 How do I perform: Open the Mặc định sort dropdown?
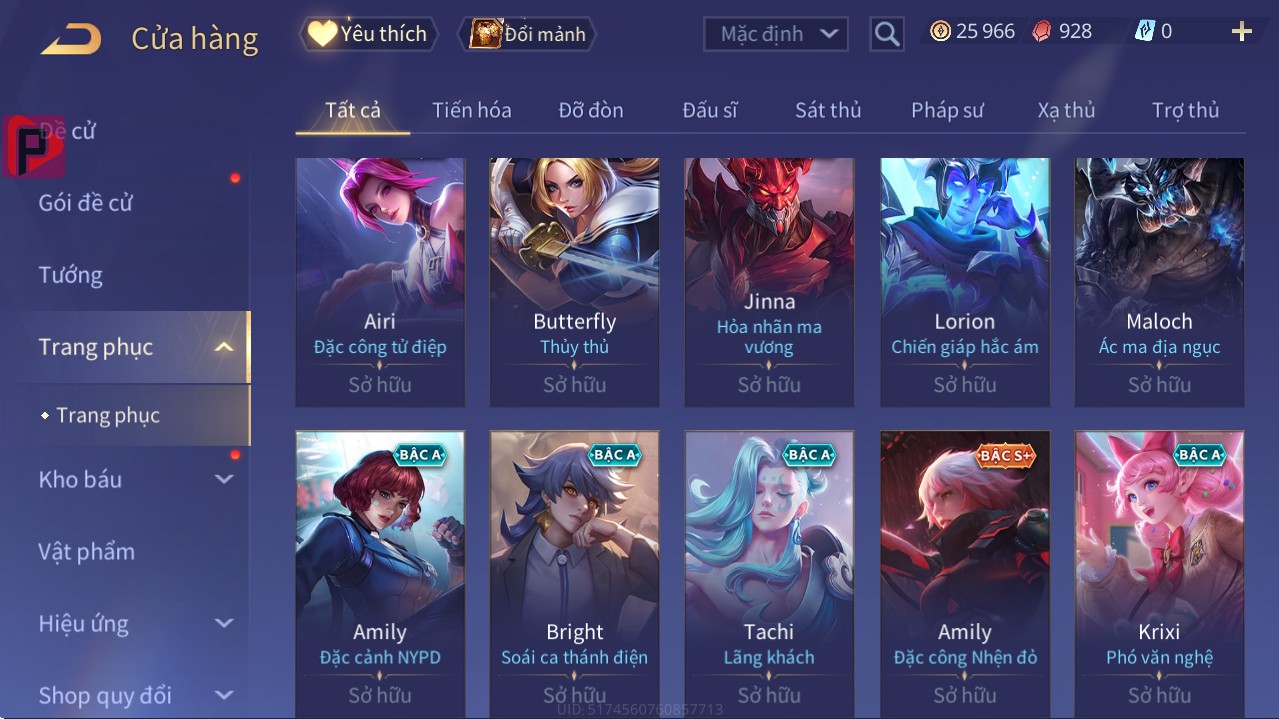[776, 34]
